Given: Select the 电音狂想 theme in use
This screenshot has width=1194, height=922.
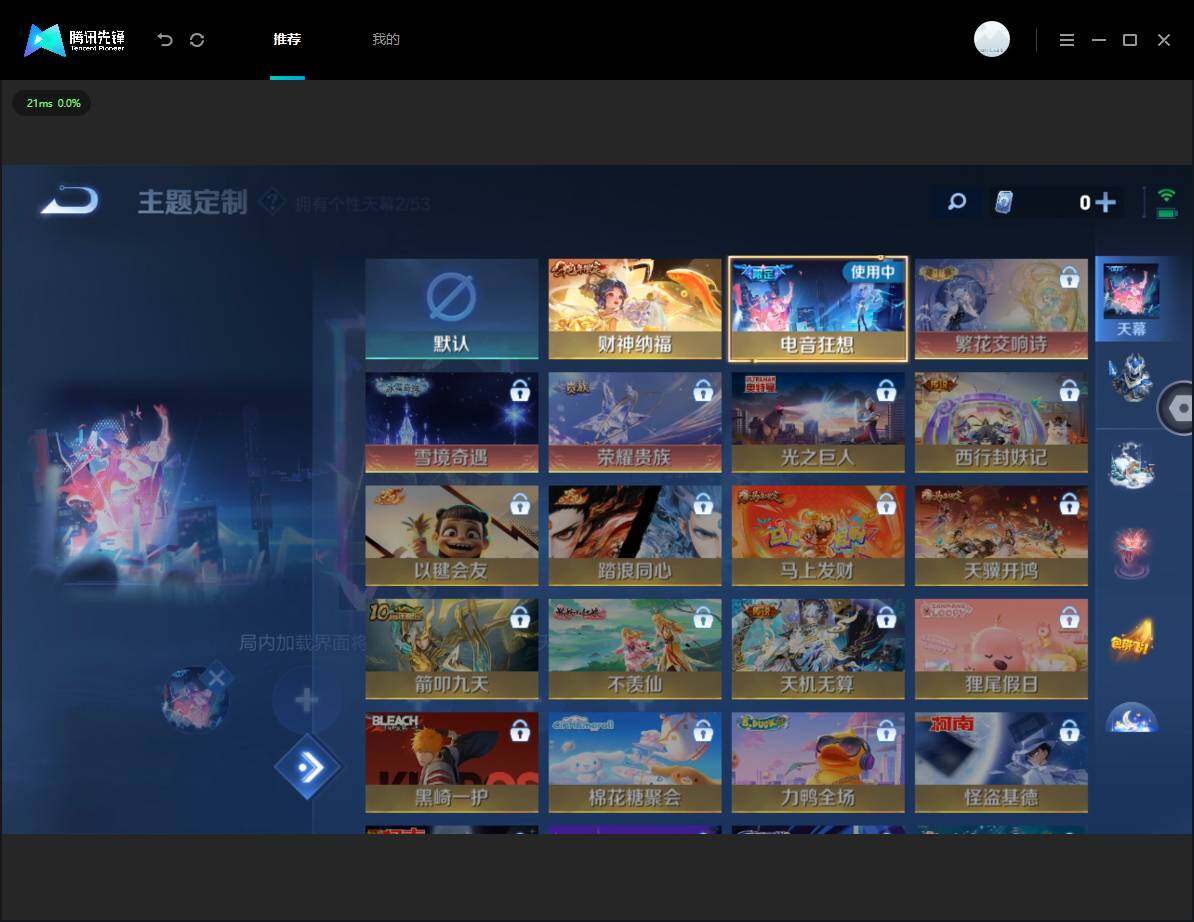Looking at the screenshot, I should tap(818, 308).
